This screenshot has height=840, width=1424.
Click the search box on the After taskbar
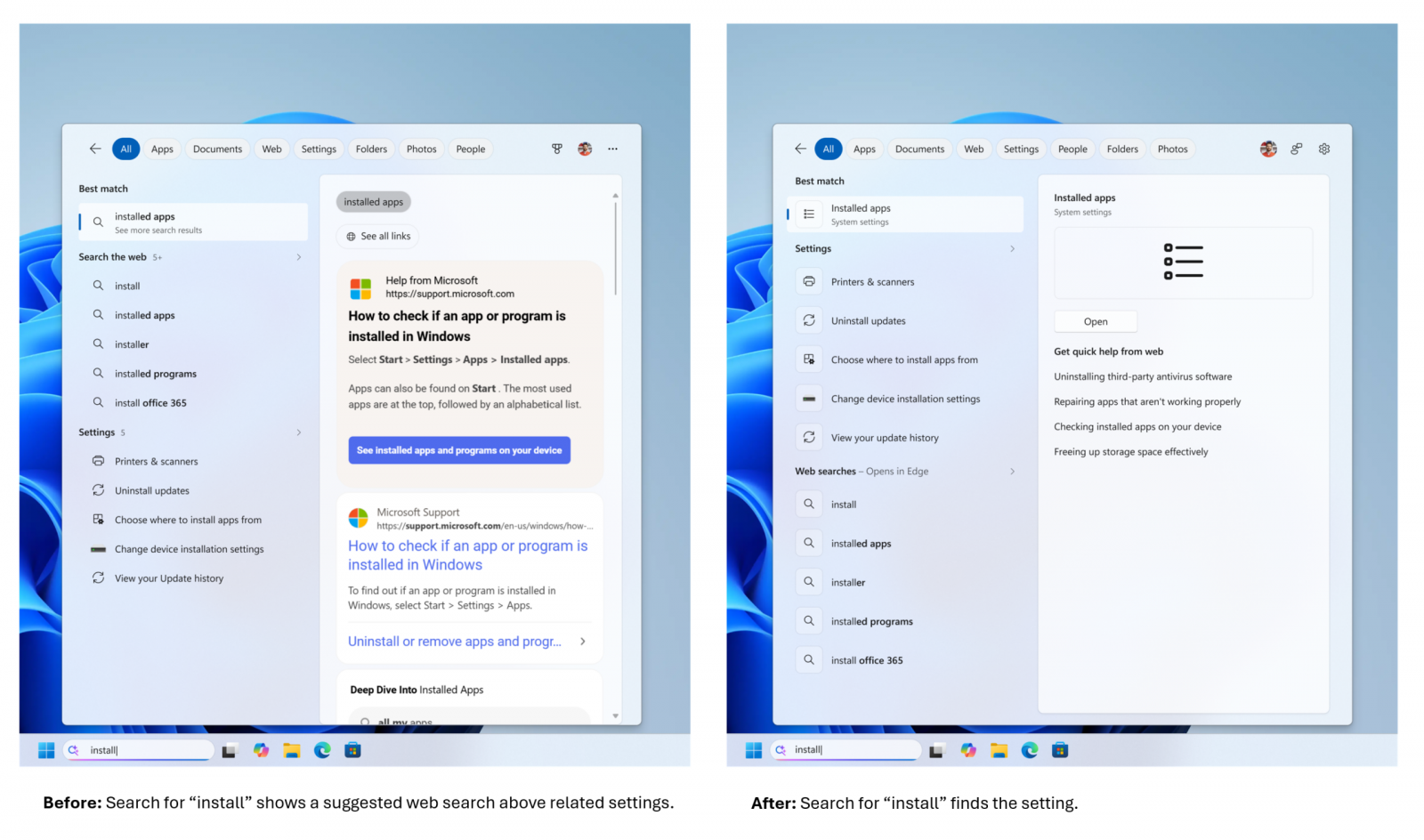845,750
